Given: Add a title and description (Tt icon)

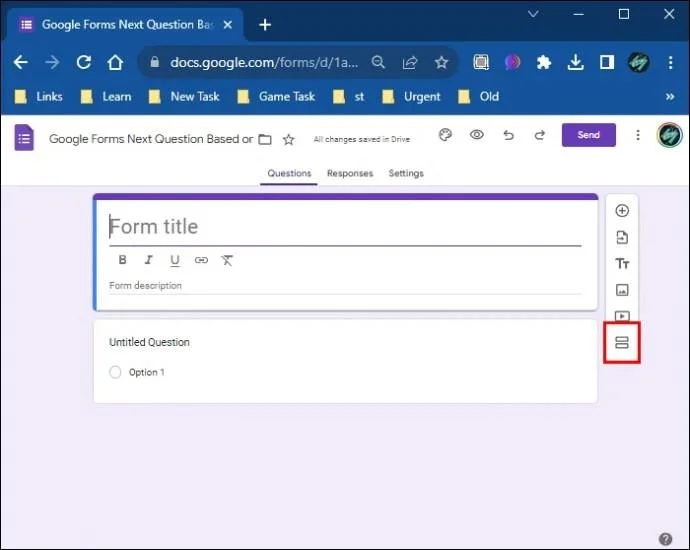Looking at the screenshot, I should (x=622, y=264).
